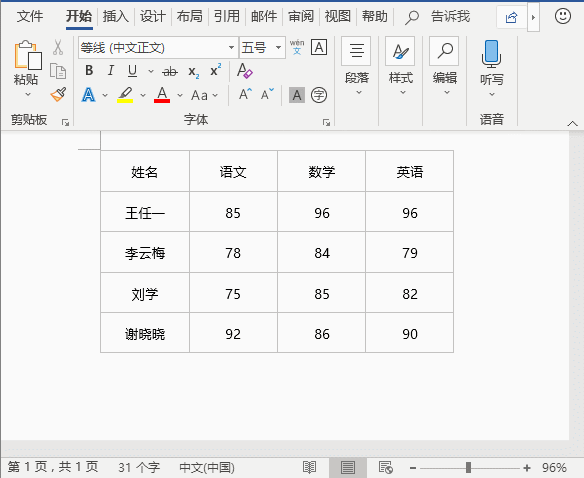Apply red font color

(162, 95)
